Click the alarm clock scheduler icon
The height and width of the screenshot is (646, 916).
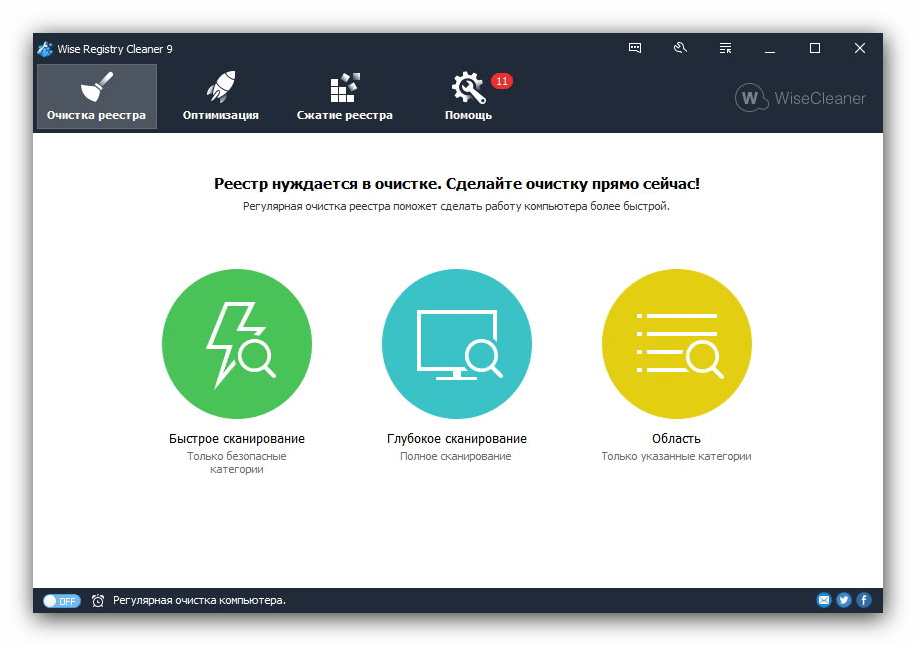[x=97, y=600]
